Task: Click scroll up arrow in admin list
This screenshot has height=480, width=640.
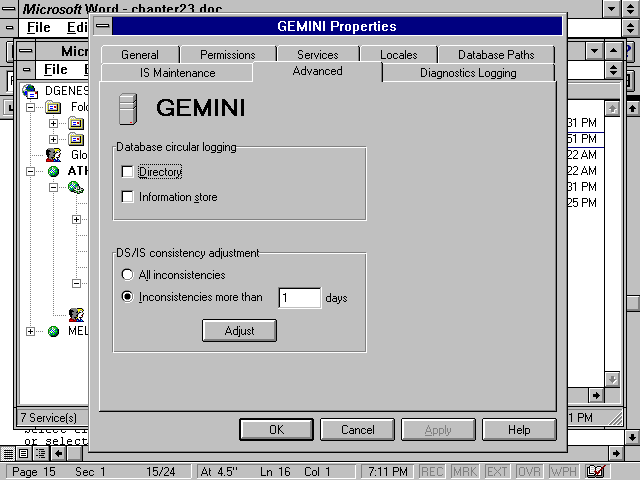Action: pyautogui.click(x=612, y=109)
